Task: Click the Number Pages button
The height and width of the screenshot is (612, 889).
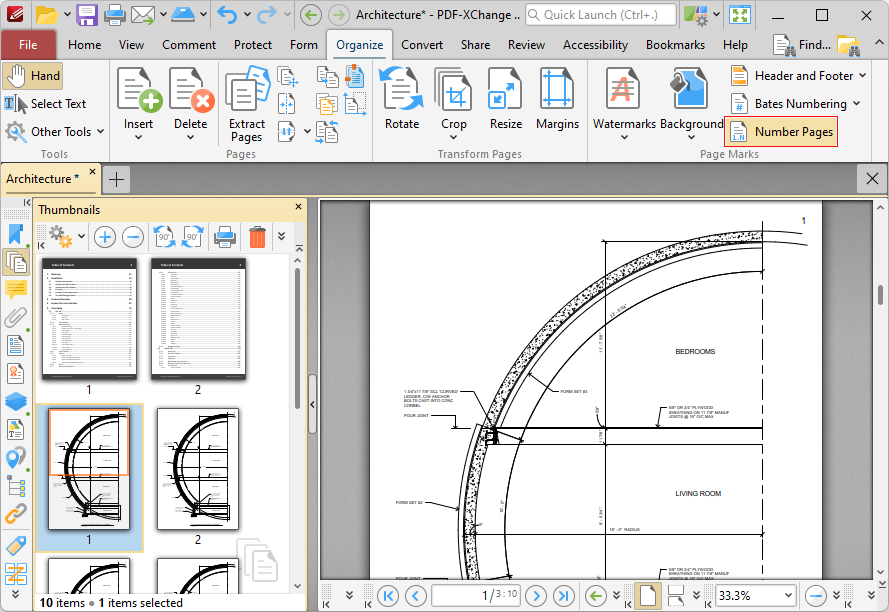Action: pyautogui.click(x=781, y=132)
